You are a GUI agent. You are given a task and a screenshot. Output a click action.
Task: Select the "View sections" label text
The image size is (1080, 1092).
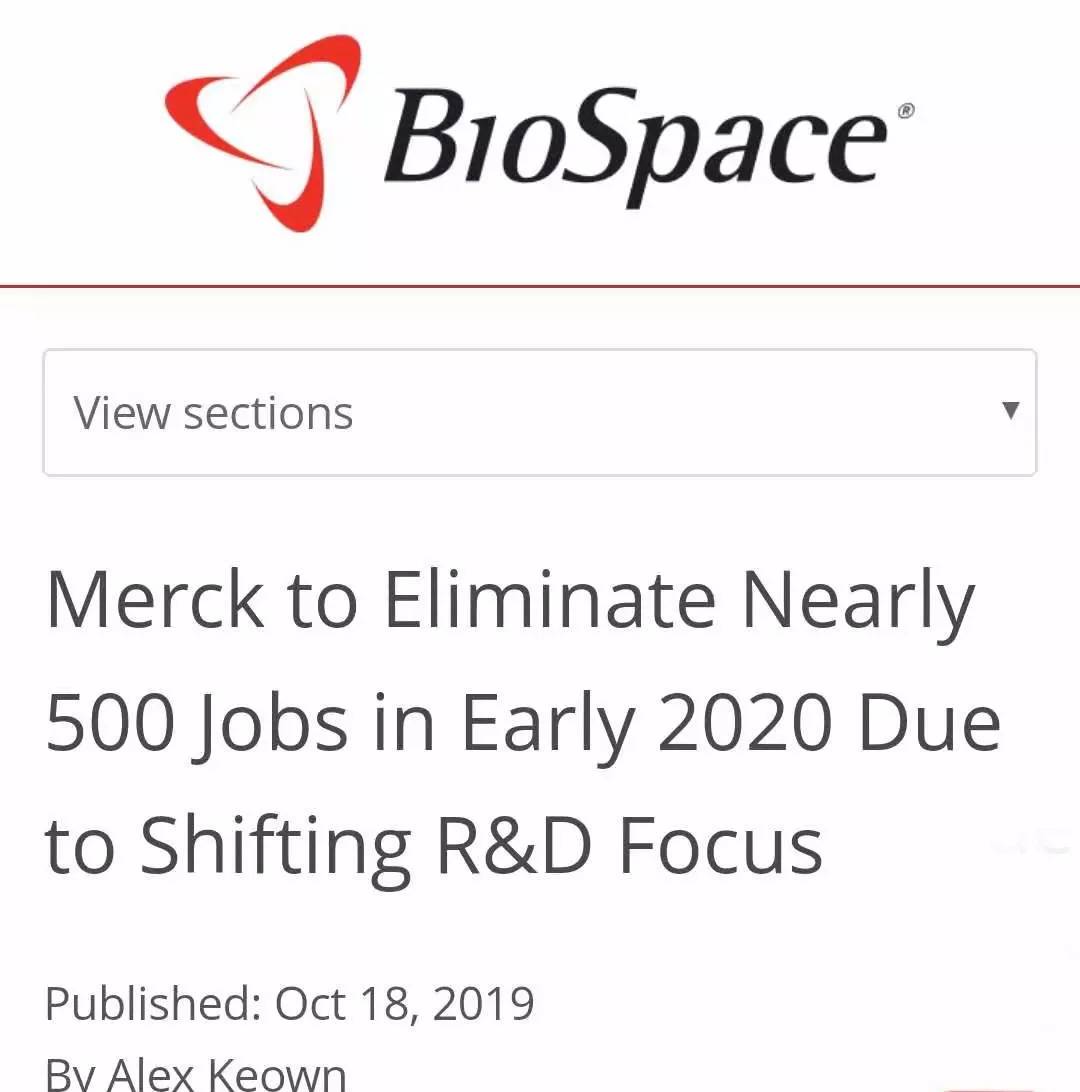tap(213, 414)
